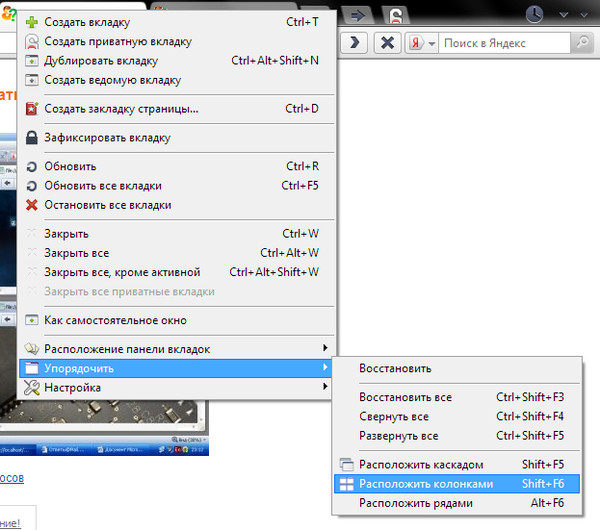Screen dimensions: 600x530
Task: Click the red X icon for Остановить все вкладки
Action: pos(31,205)
